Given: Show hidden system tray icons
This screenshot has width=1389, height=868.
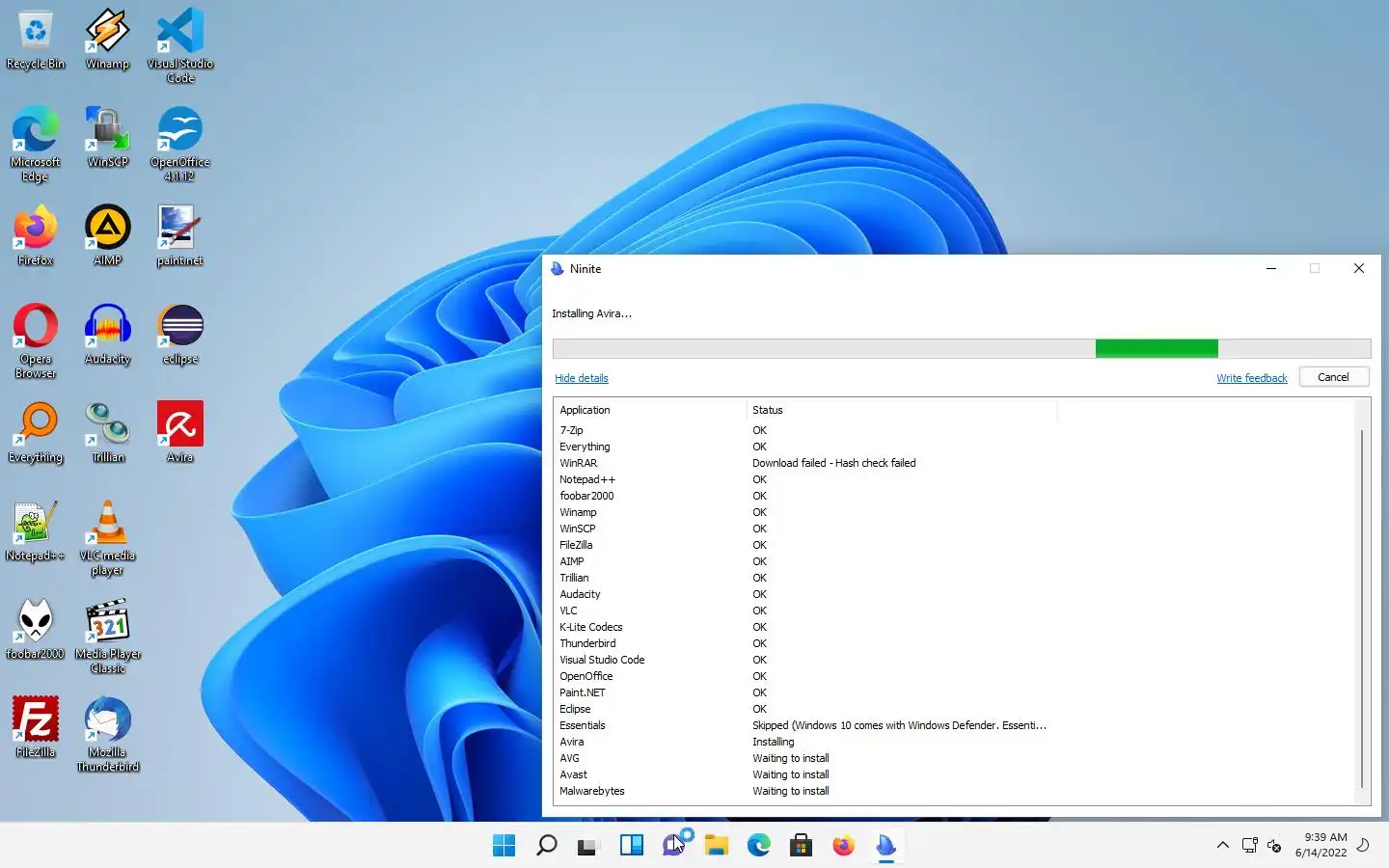Looking at the screenshot, I should (x=1222, y=846).
